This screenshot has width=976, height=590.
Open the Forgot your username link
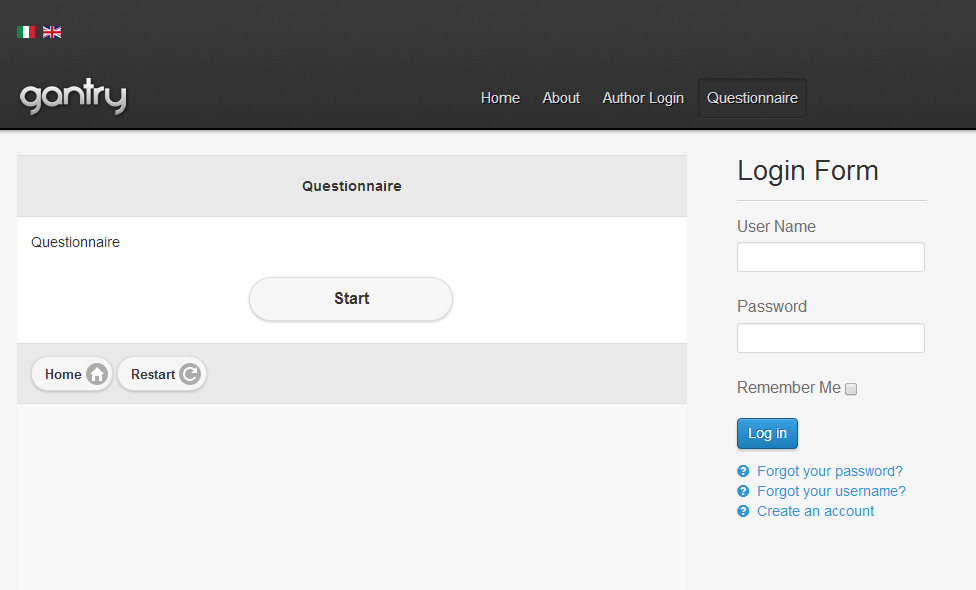[831, 491]
